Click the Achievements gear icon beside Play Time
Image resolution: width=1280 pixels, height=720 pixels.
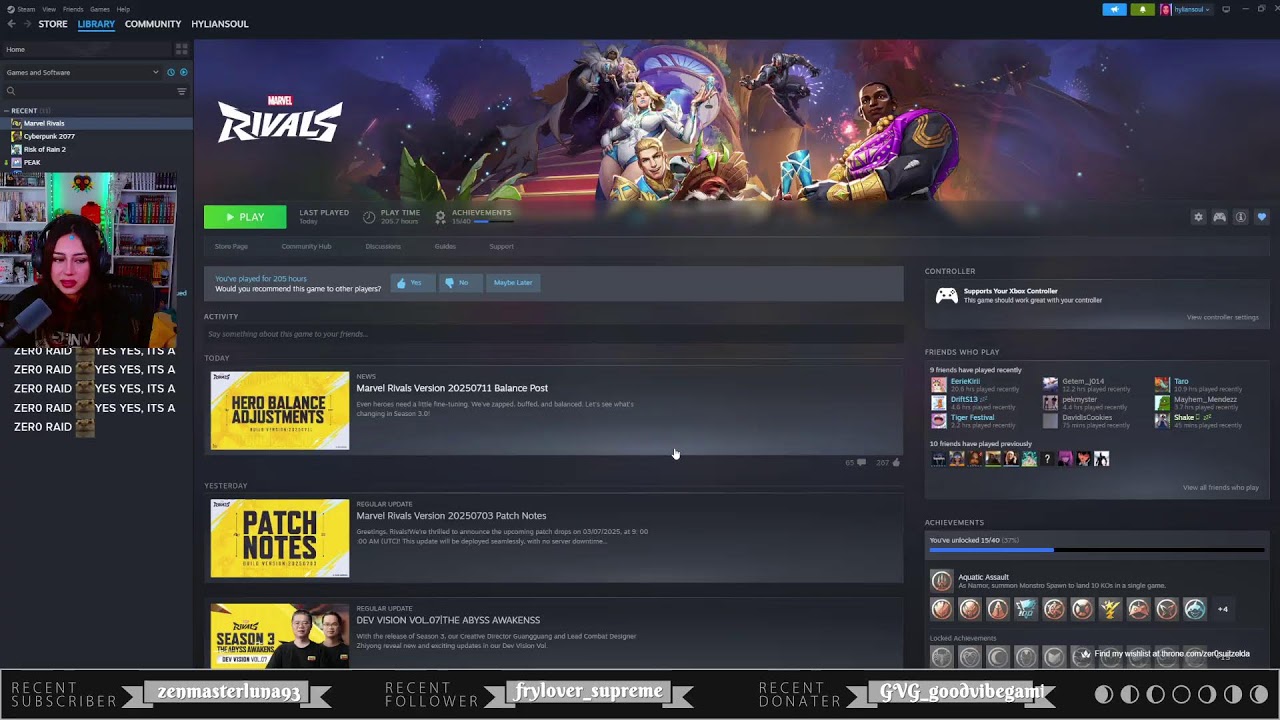point(440,216)
